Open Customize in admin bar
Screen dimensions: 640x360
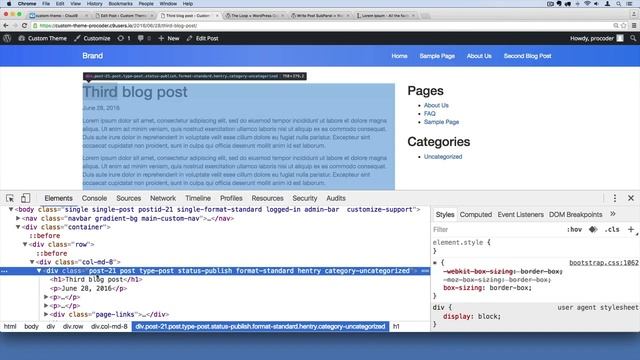(92, 38)
